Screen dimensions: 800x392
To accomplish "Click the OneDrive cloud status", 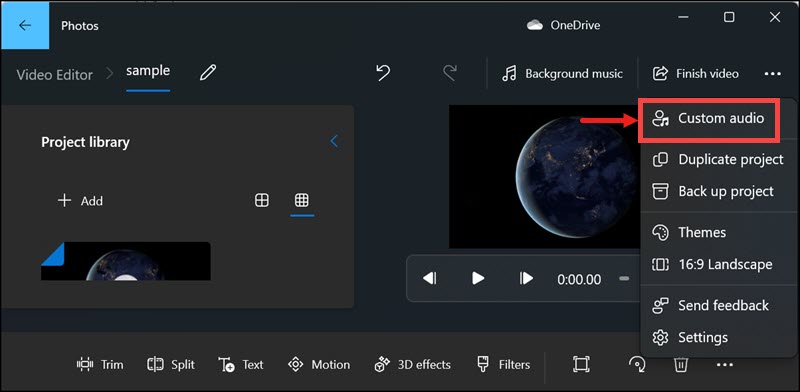I will pyautogui.click(x=563, y=25).
